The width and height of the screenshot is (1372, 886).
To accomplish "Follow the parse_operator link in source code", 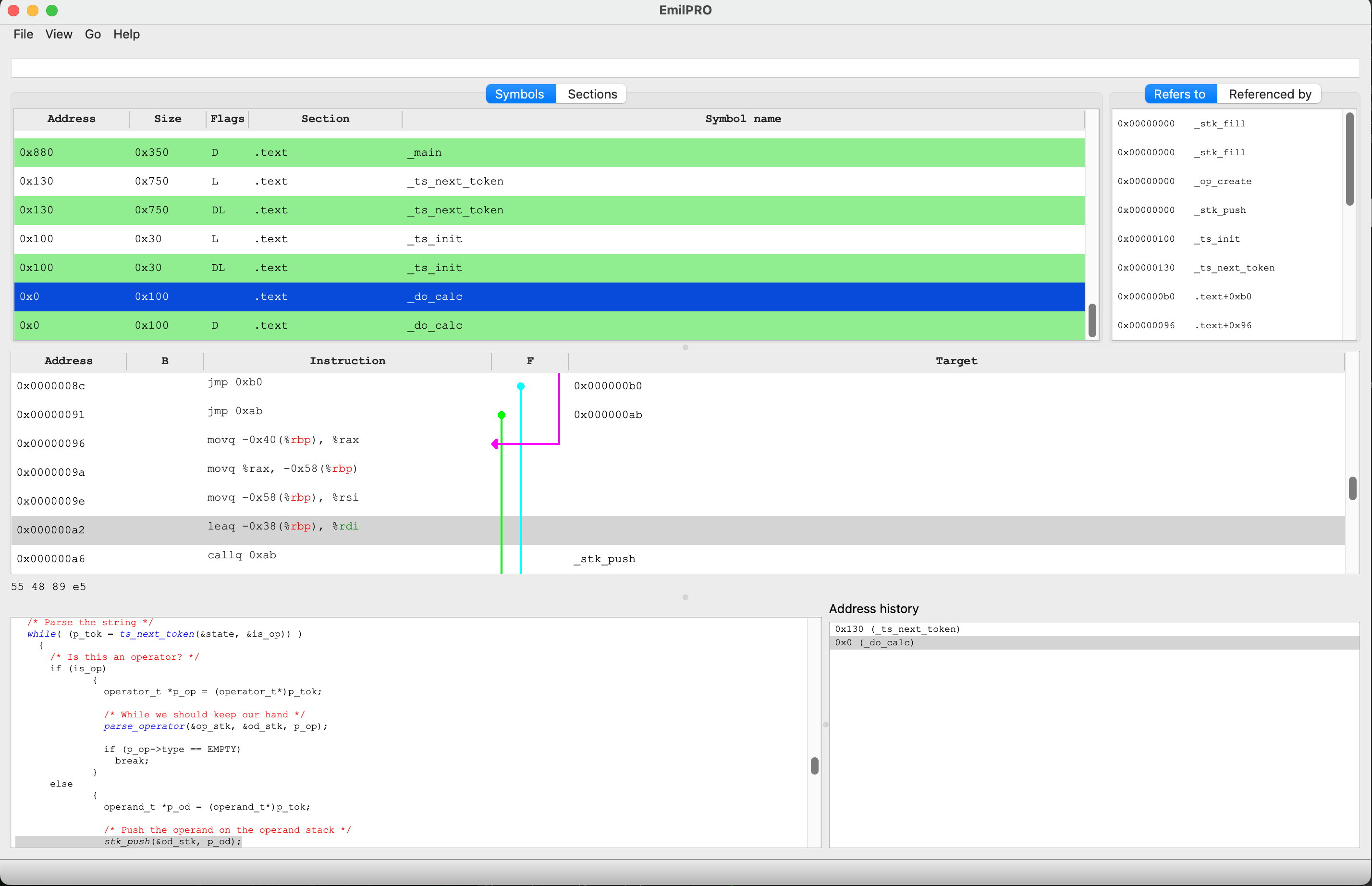I will tap(145, 726).
